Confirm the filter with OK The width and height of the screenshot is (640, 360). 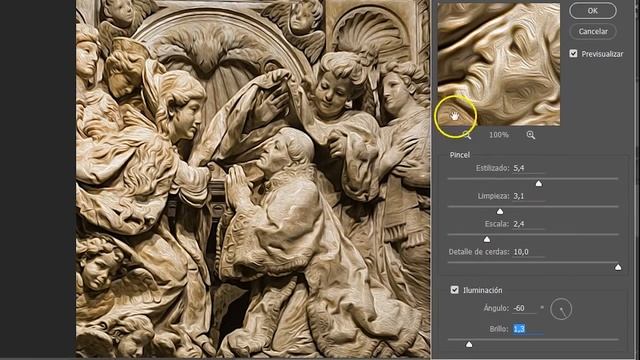pyautogui.click(x=593, y=11)
